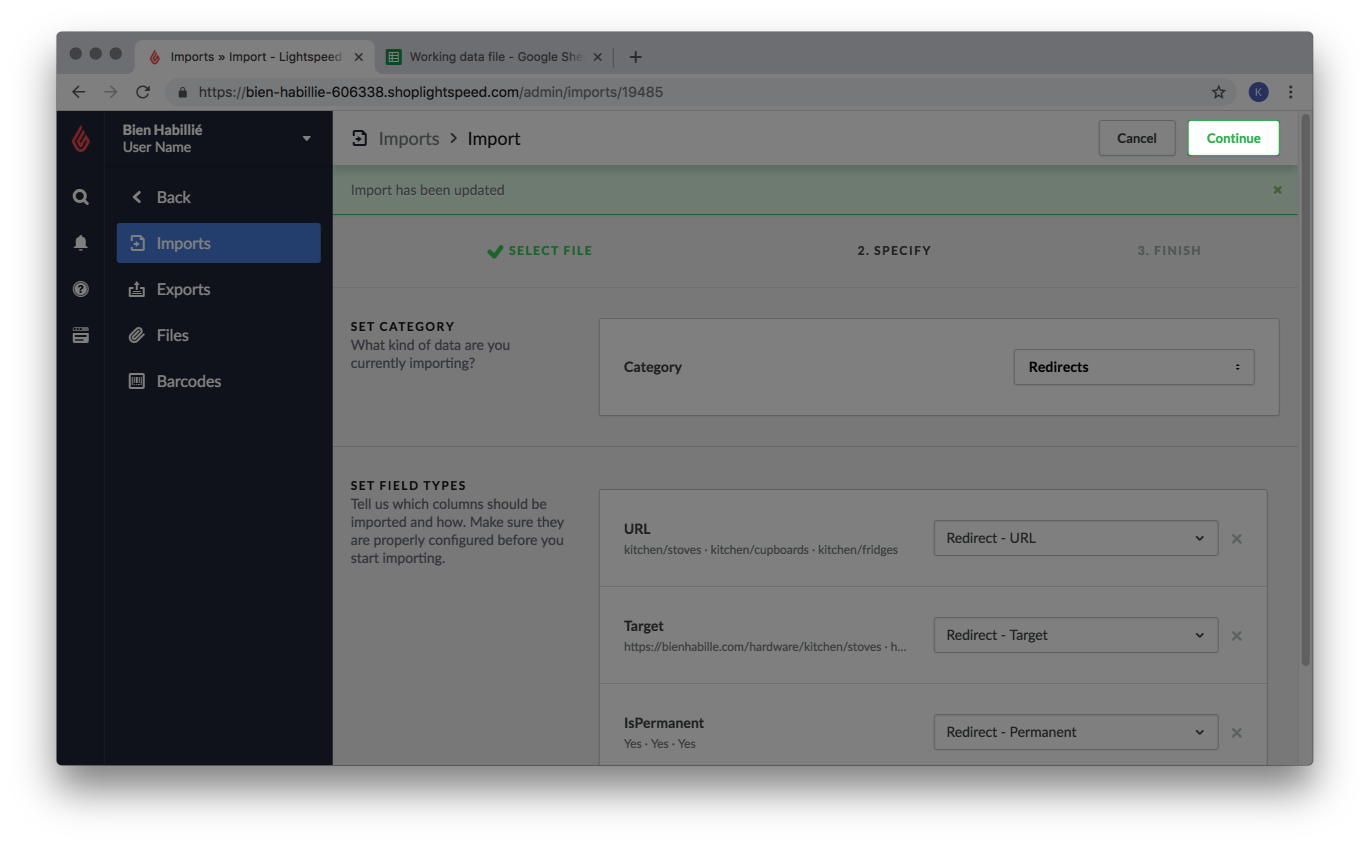Open a new browser tab
The height and width of the screenshot is (845, 1368).
[636, 57]
